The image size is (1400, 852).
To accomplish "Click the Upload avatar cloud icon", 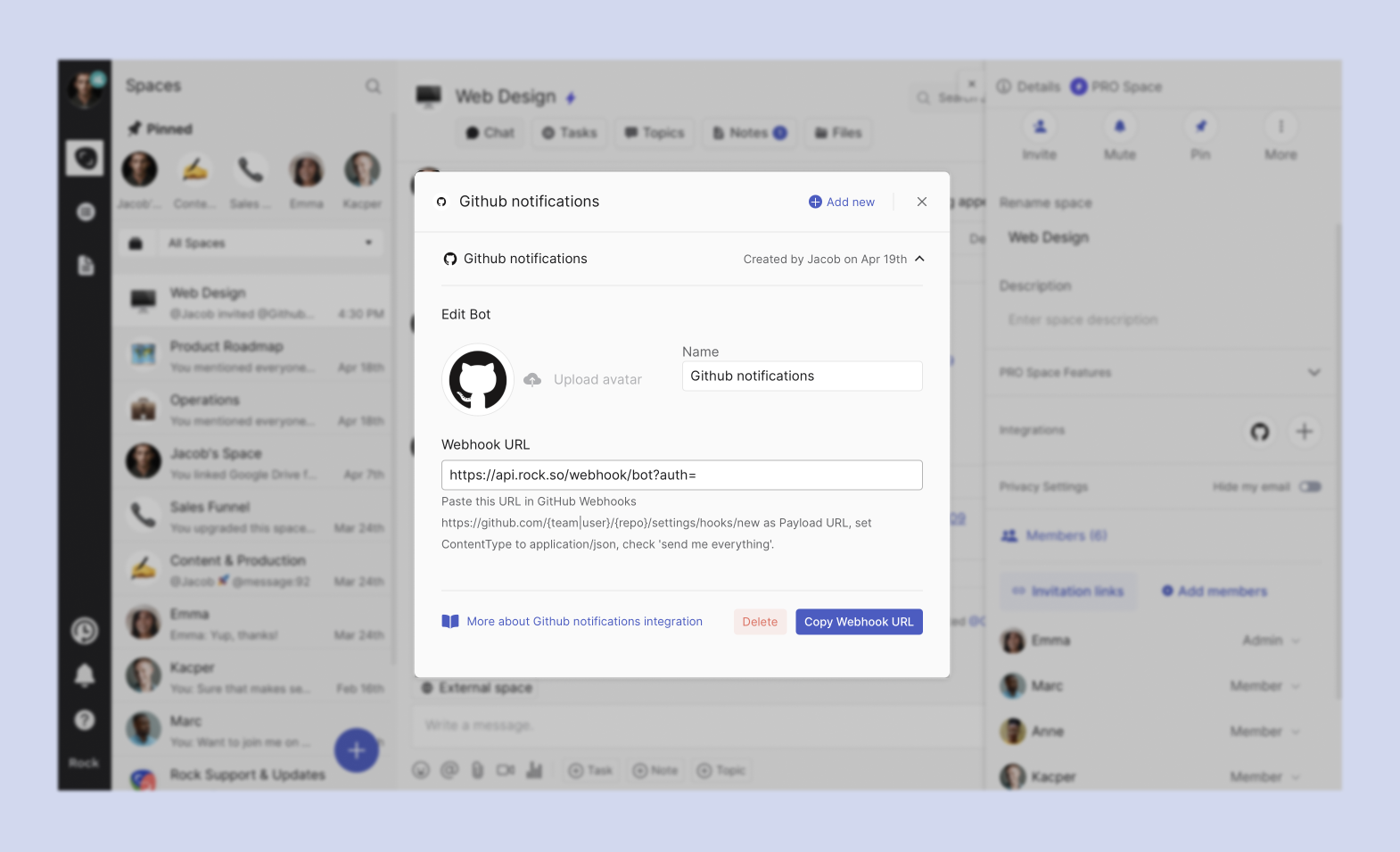I will coord(532,380).
